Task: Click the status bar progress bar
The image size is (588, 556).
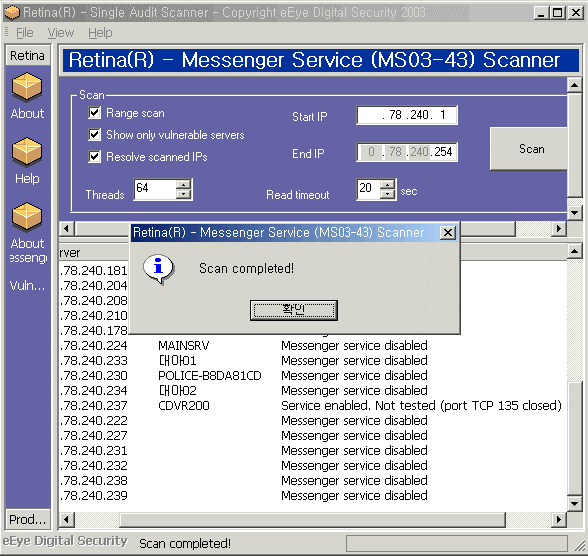Action: 456,543
